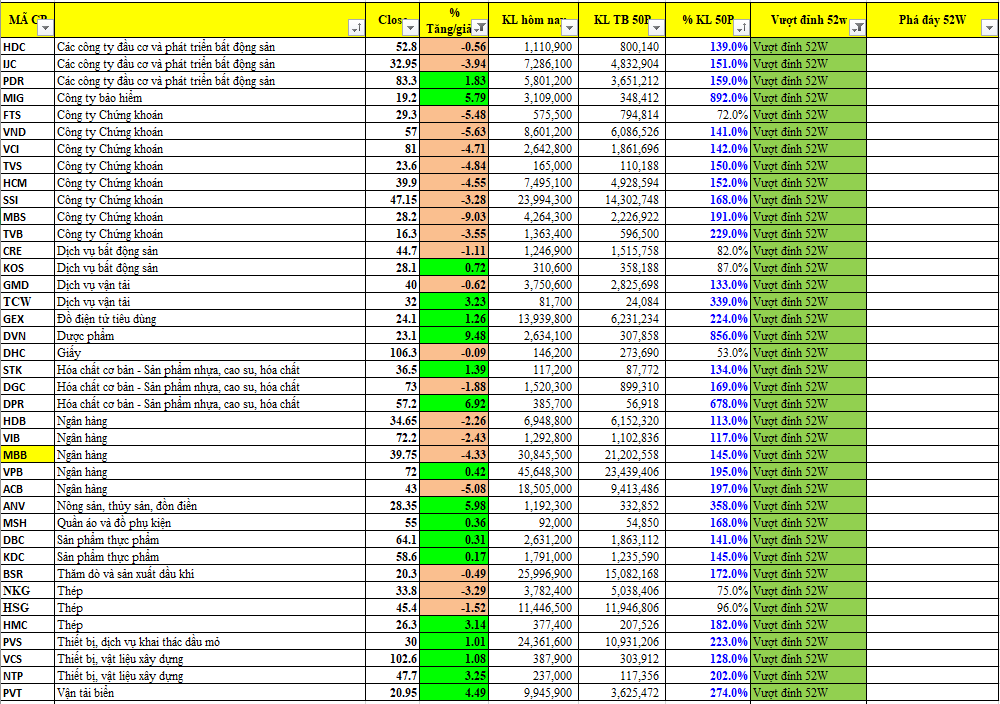Click the green 9.48 change cell for DVN
This screenshot has height=704, width=1000.
pyautogui.click(x=454, y=336)
